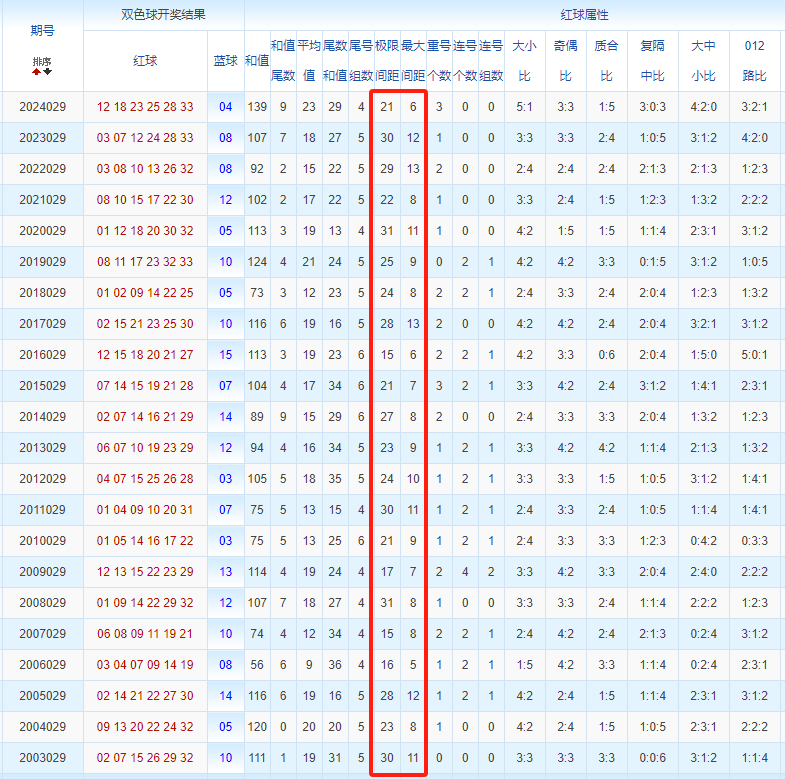Viewport: 785px width, 779px height.
Task: Click the 最大间距 column header
Action: tap(413, 60)
